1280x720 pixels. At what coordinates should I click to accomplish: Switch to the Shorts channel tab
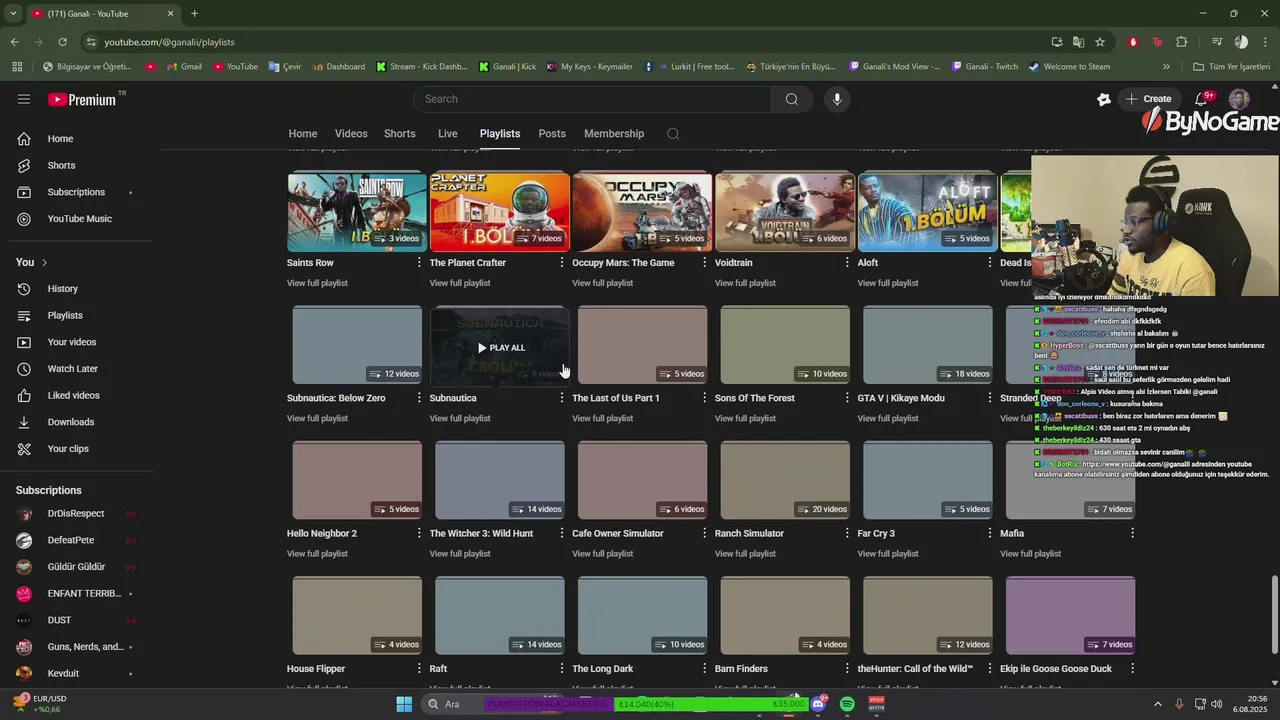click(x=400, y=134)
